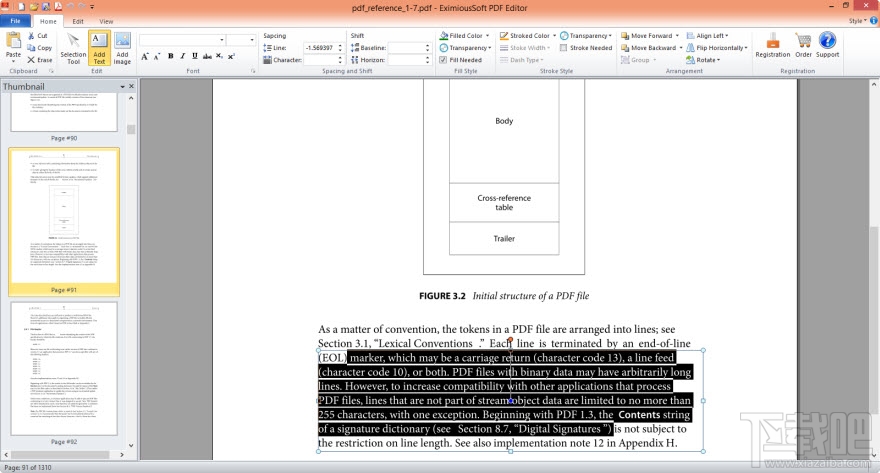Switch to the Home ribbon tab
Screen dimensions: 880x473
tap(48, 21)
